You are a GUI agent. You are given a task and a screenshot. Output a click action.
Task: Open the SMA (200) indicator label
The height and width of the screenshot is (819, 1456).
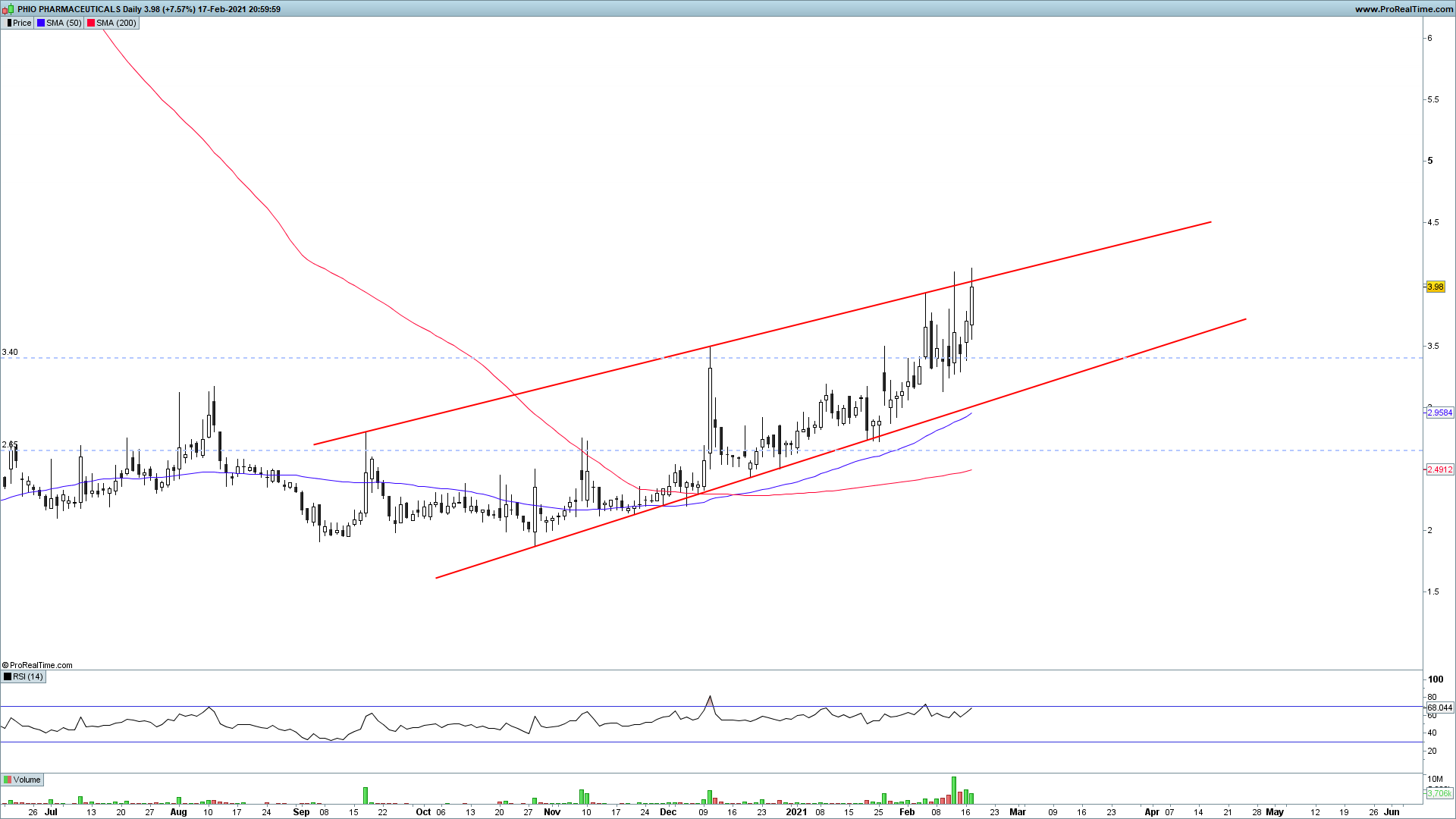[x=116, y=23]
